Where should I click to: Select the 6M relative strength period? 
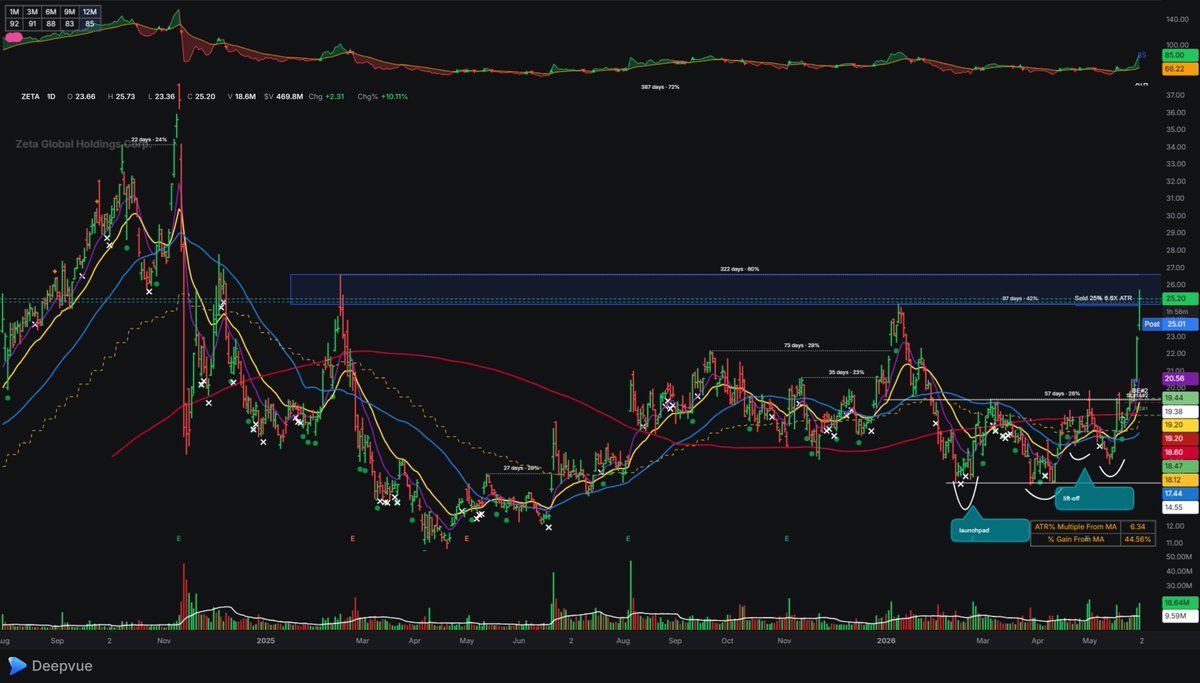point(52,12)
